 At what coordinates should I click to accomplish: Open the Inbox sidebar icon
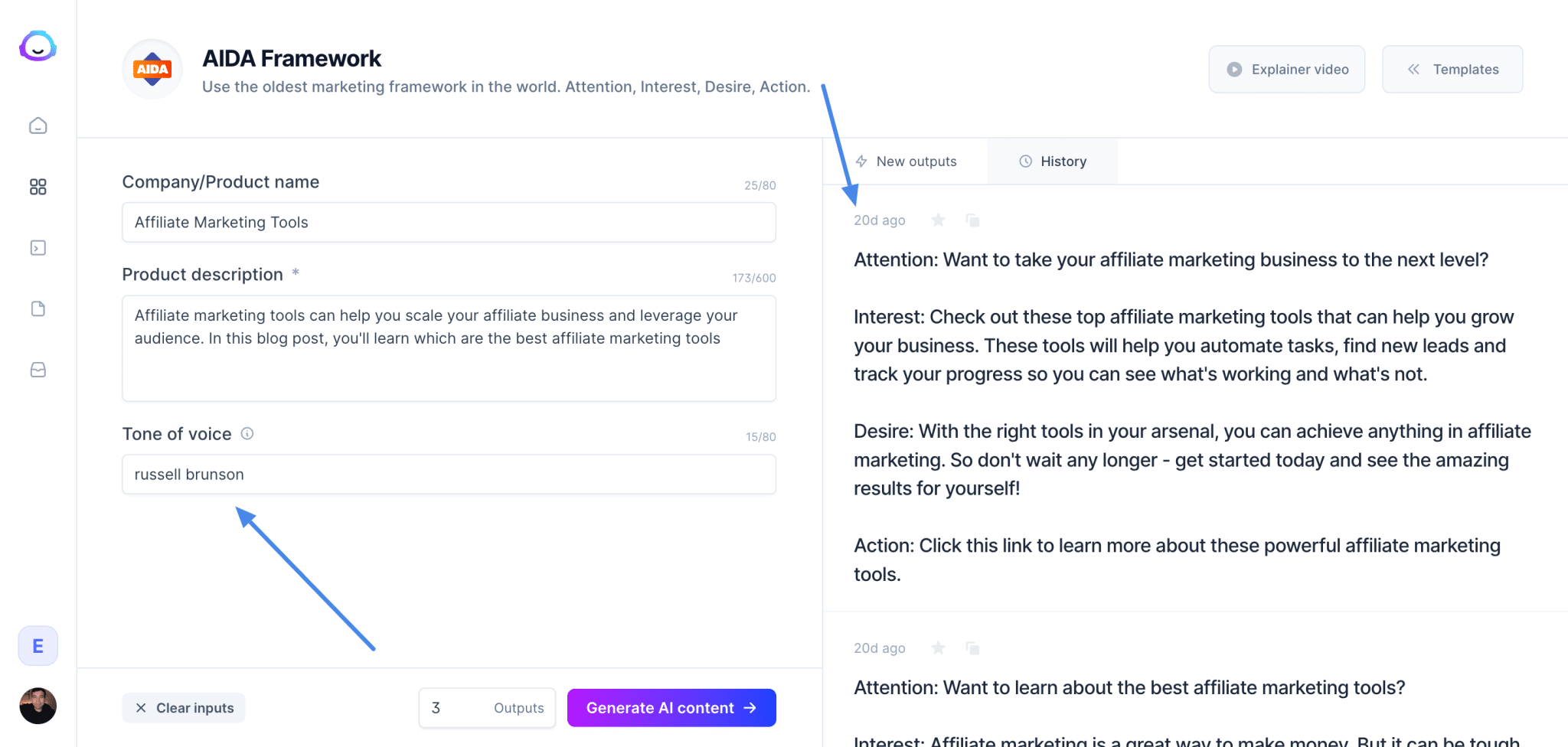pos(38,370)
